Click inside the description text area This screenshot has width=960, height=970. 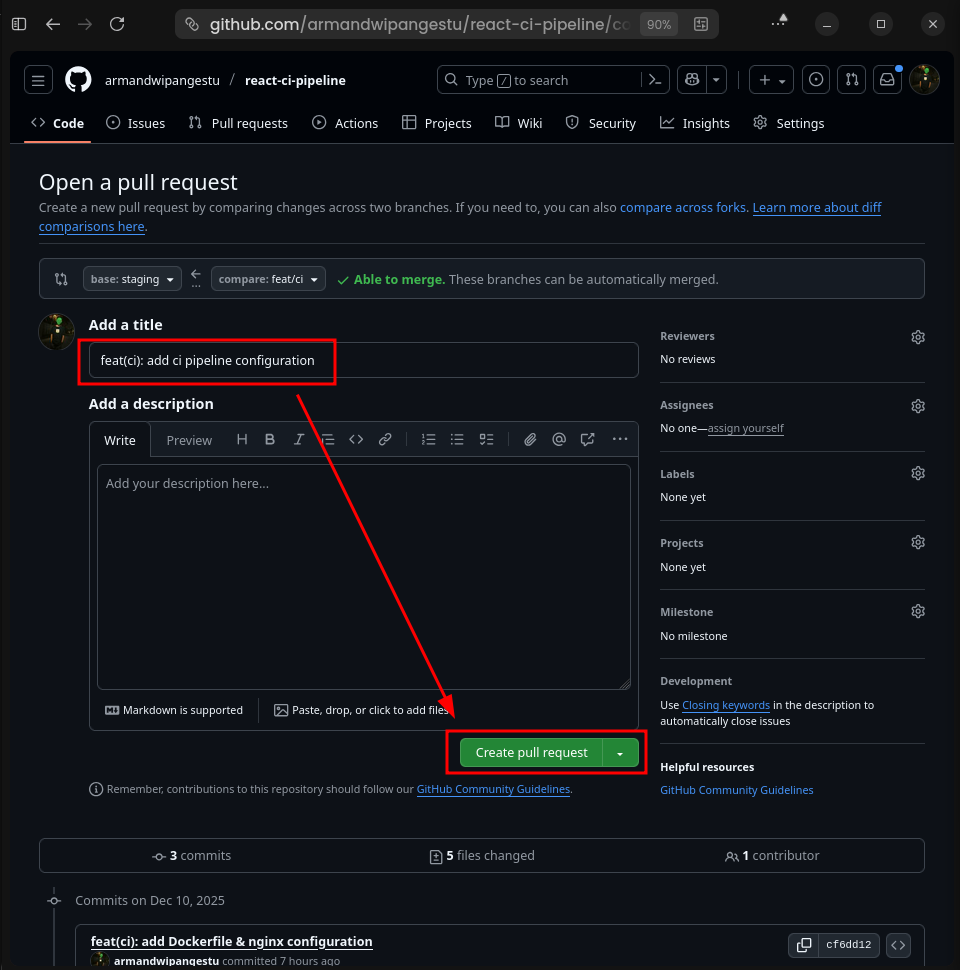coord(363,575)
